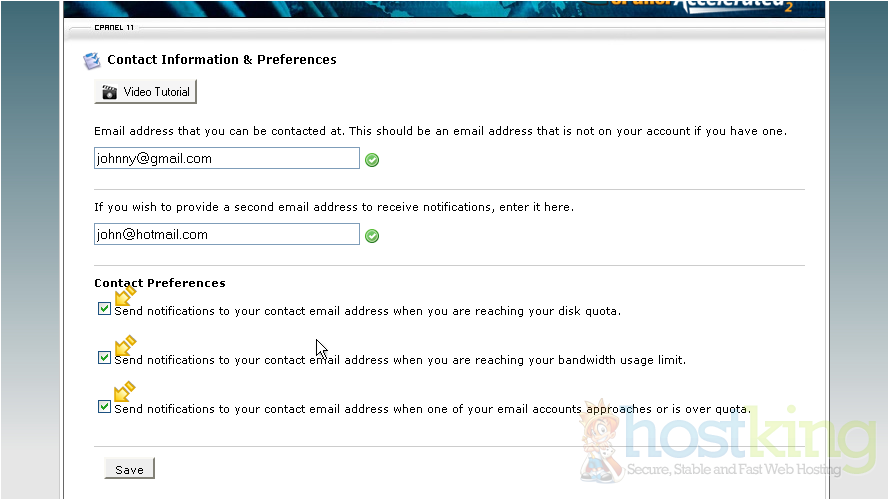Click the bandwidth usage limit label text
The width and height of the screenshot is (889, 500).
tap(400, 360)
